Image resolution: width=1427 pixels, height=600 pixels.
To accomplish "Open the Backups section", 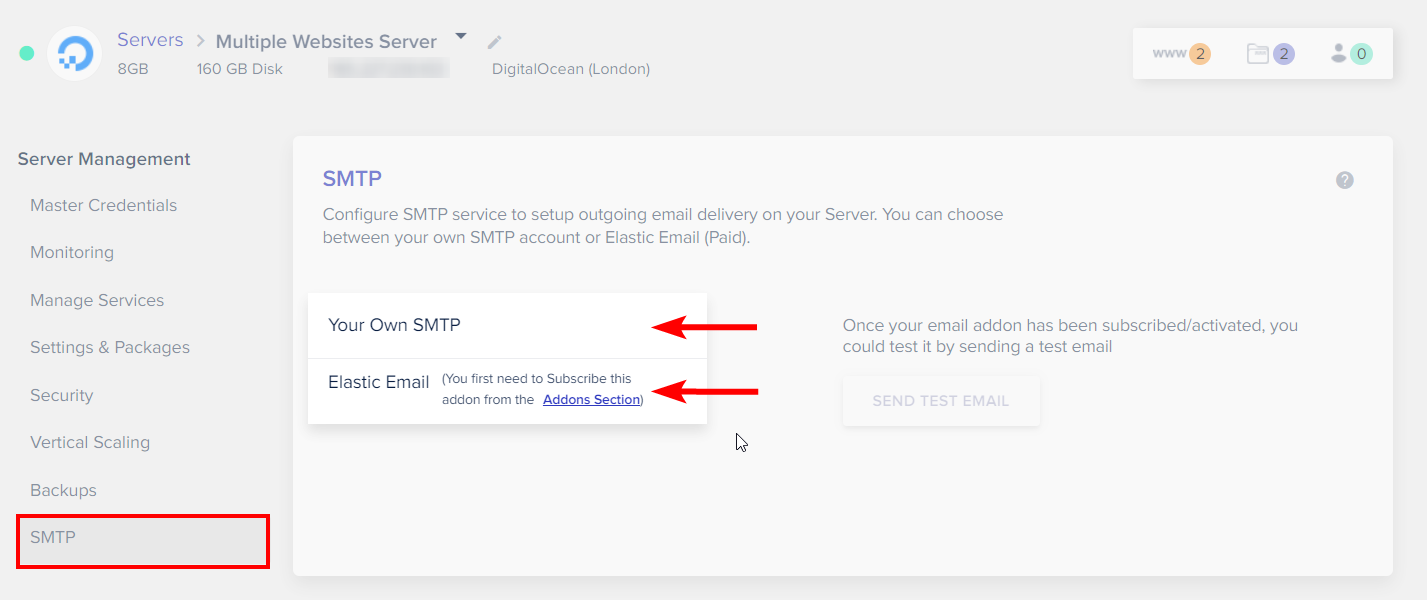I will [x=63, y=490].
